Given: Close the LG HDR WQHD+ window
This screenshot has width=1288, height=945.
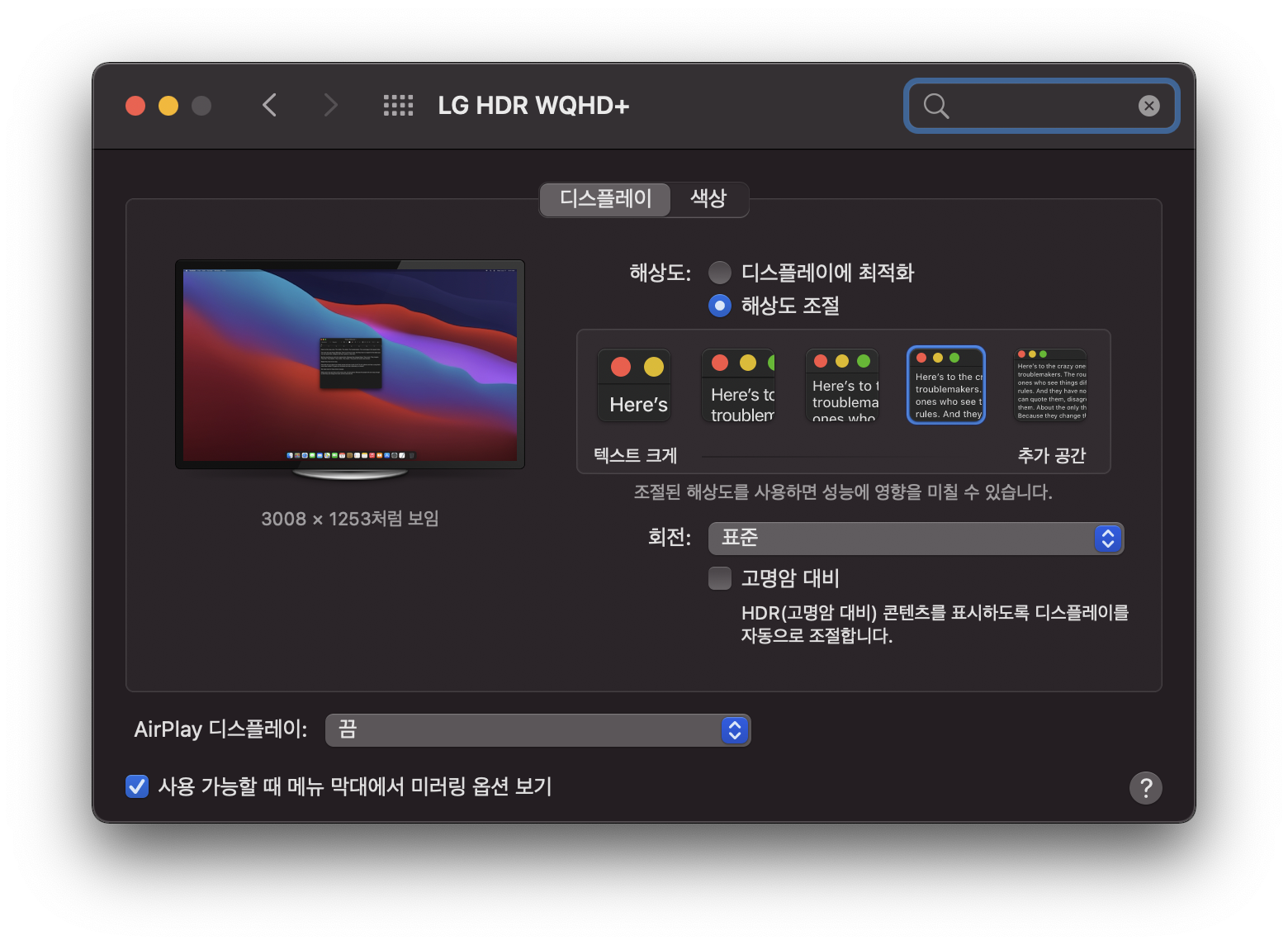Looking at the screenshot, I should (x=135, y=106).
